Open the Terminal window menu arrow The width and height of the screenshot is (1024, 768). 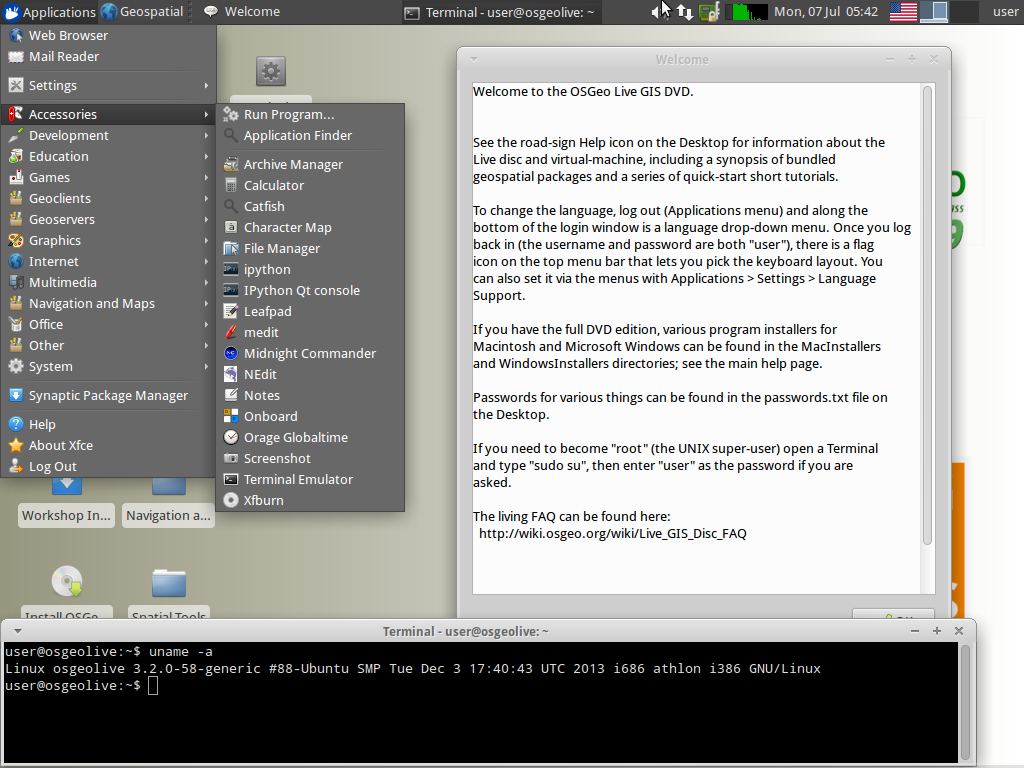[x=18, y=632]
